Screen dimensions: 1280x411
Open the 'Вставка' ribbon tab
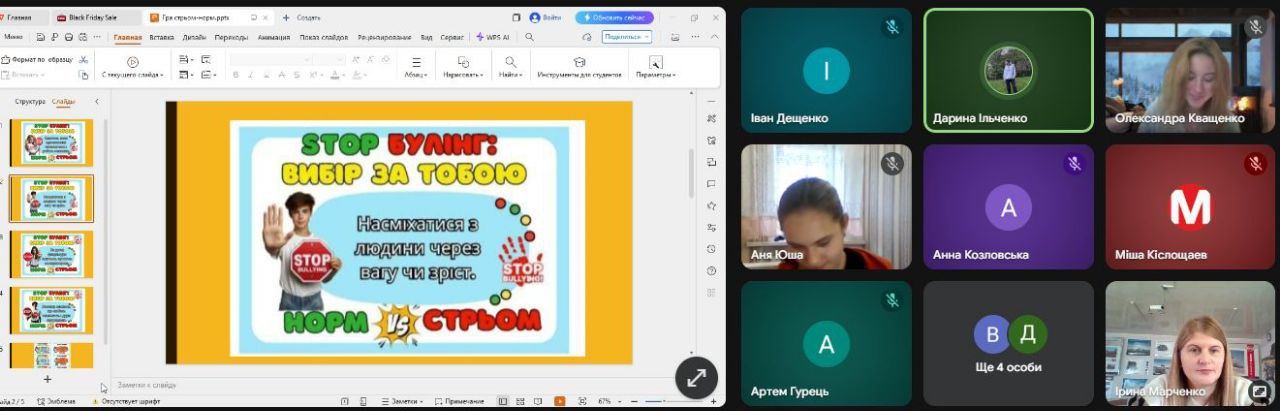(x=161, y=37)
